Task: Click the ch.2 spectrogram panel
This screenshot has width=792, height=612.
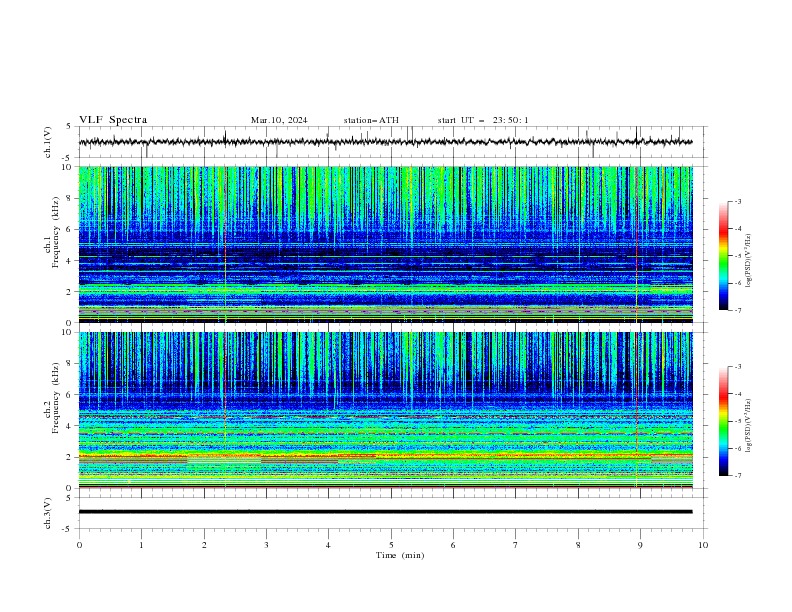Action: coord(385,410)
